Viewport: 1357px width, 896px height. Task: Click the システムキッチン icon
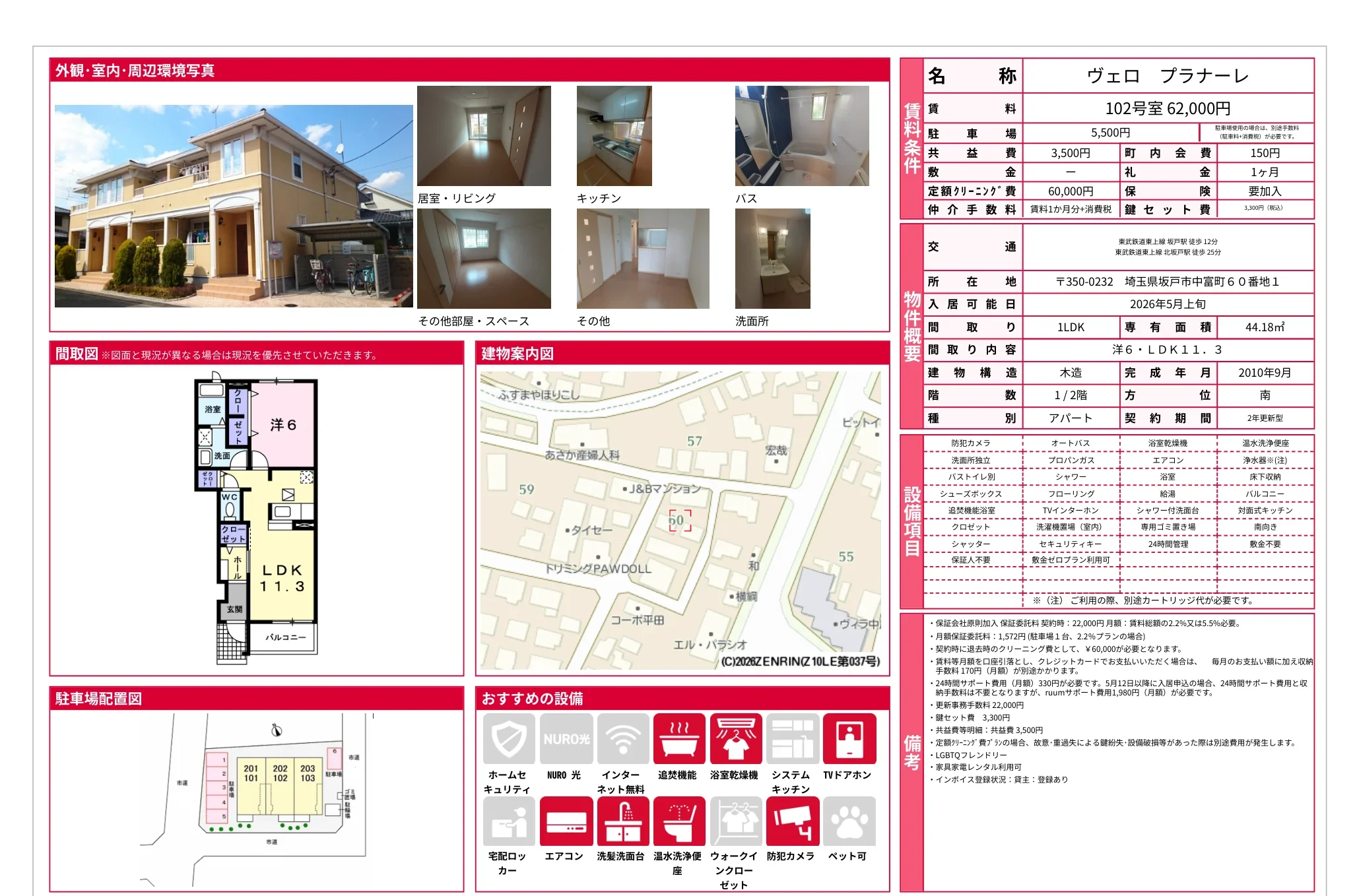pos(792,738)
